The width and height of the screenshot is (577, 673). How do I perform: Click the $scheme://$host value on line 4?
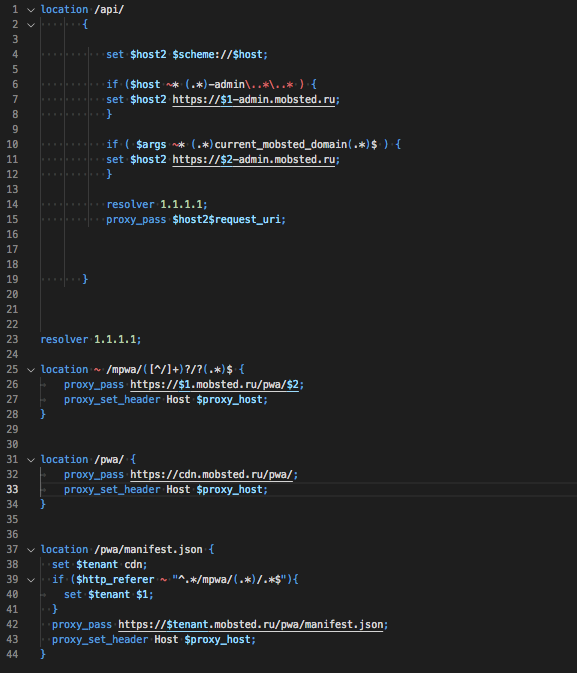click(x=217, y=55)
